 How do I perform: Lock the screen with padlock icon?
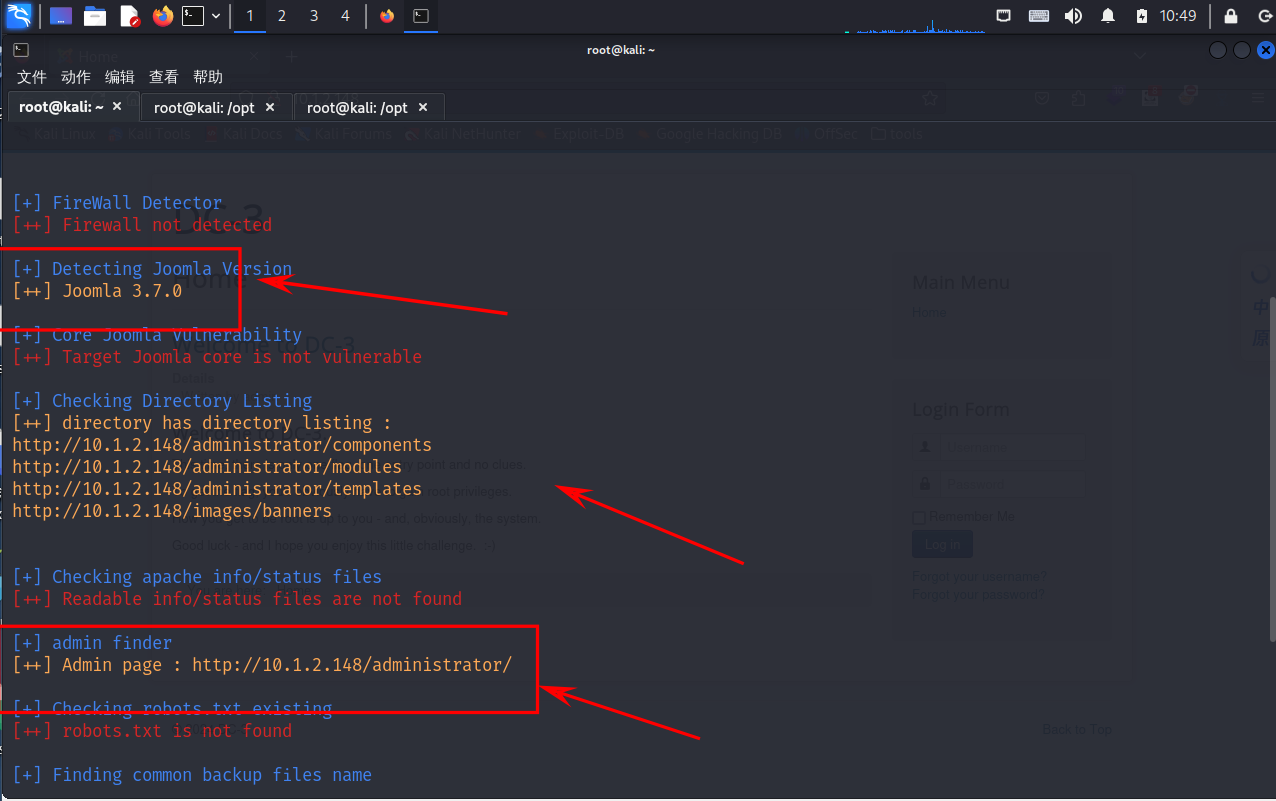pos(1231,16)
